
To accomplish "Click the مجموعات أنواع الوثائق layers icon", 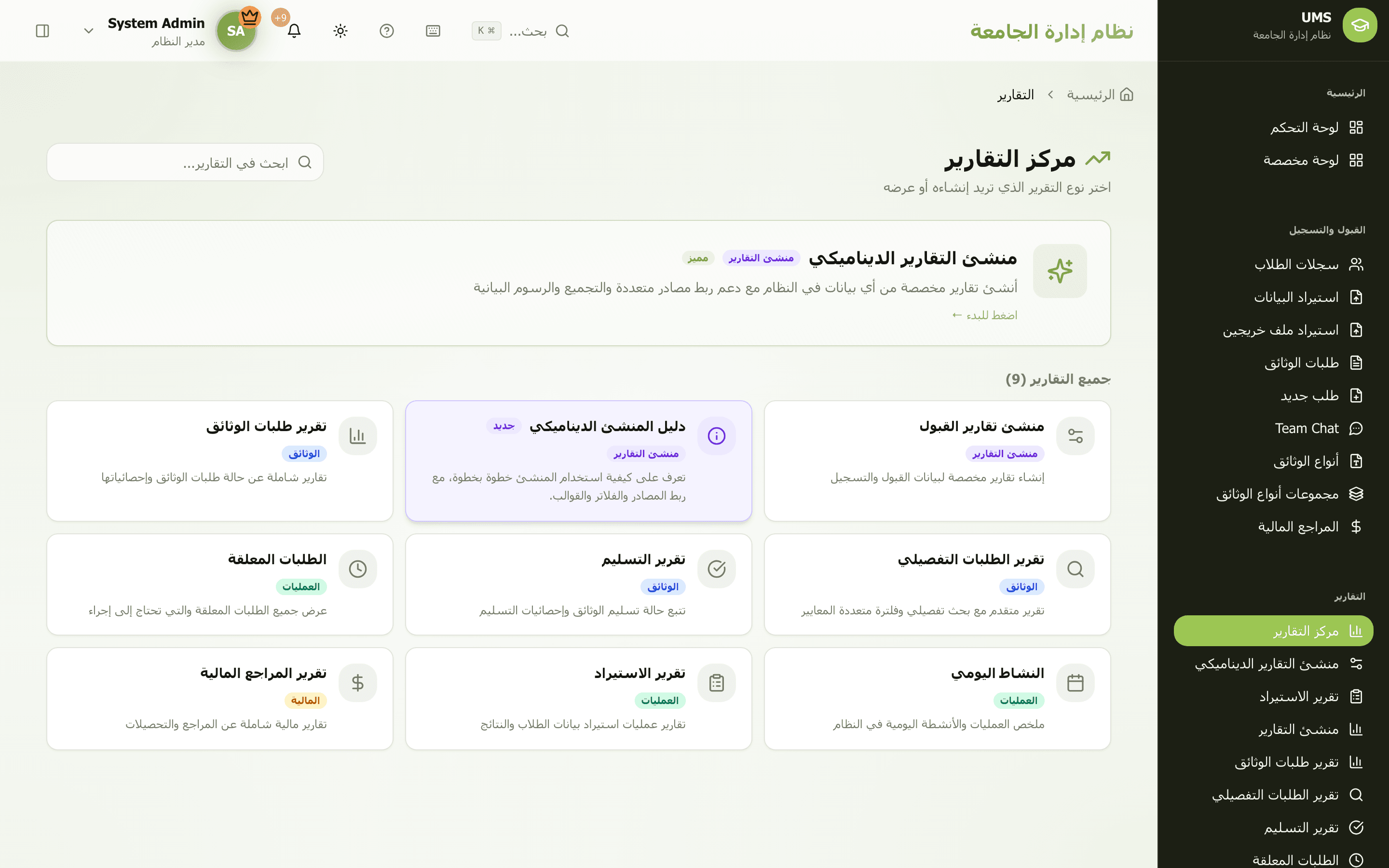I will pyautogui.click(x=1356, y=494).
